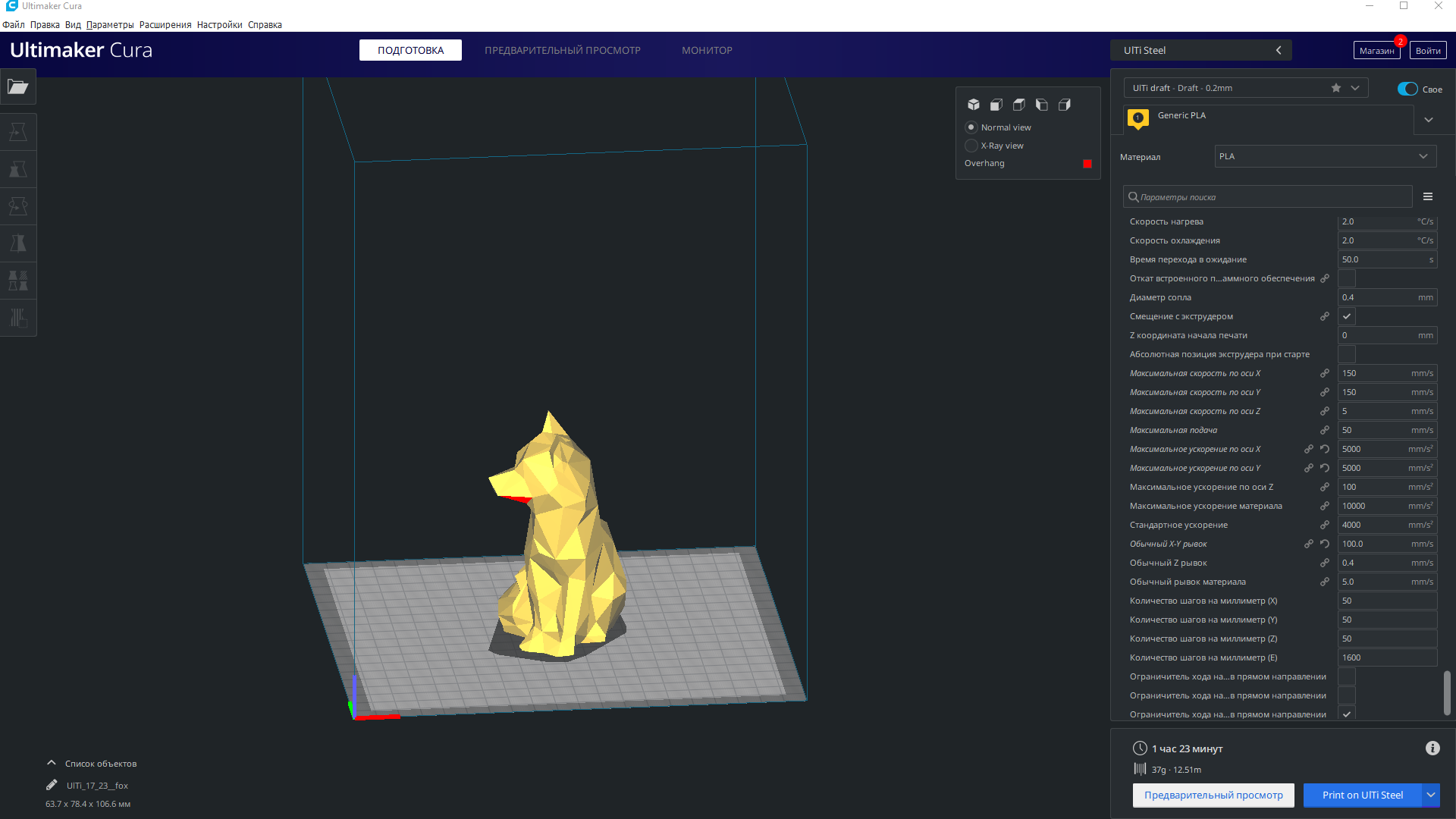
Task: Edit the Диаметр сопла value field
Action: pos(1387,297)
